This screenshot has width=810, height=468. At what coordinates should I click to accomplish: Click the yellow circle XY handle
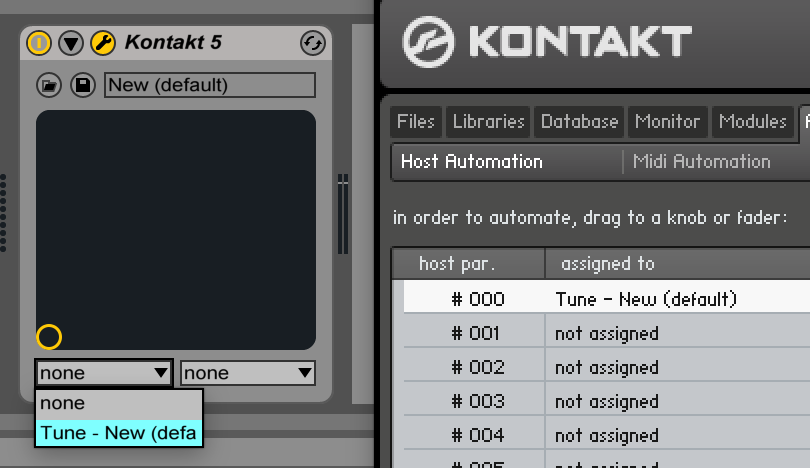click(x=49, y=337)
